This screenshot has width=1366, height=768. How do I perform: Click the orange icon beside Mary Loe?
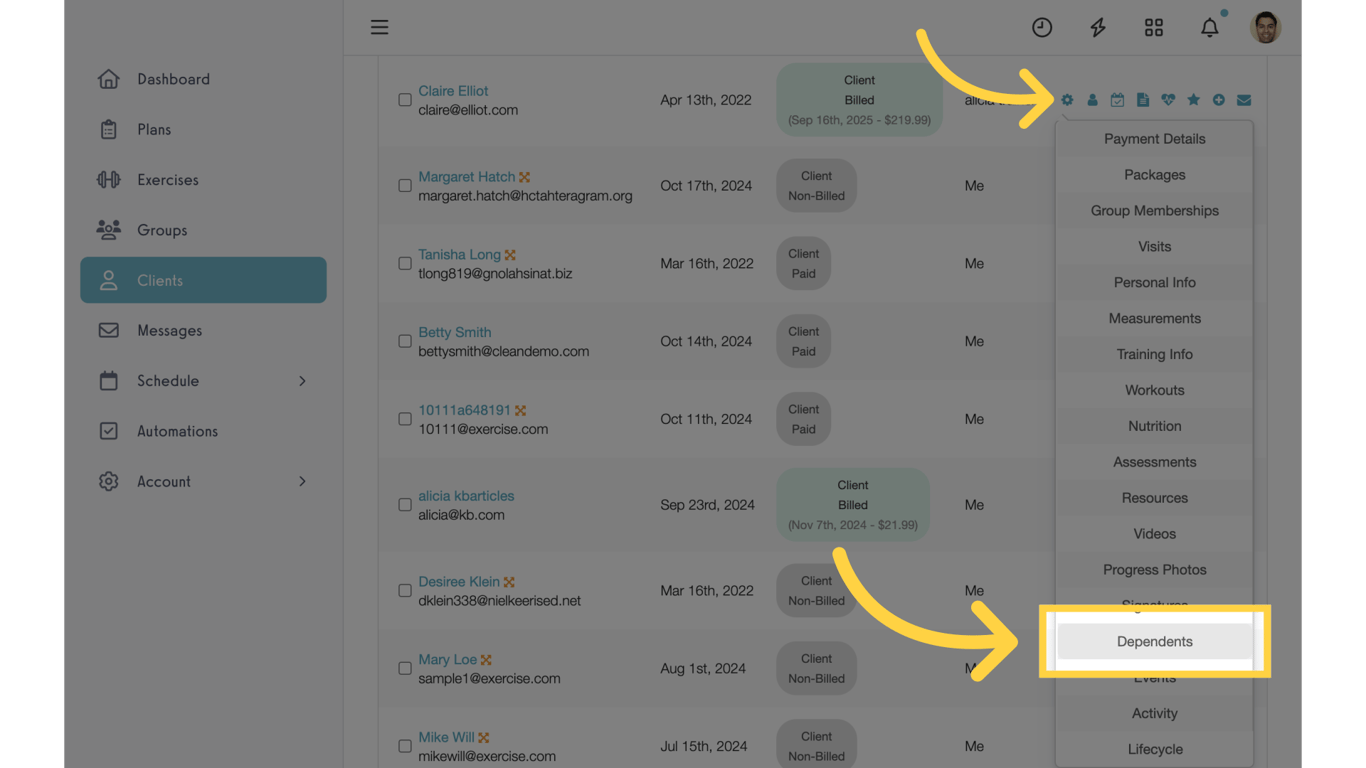pos(486,660)
